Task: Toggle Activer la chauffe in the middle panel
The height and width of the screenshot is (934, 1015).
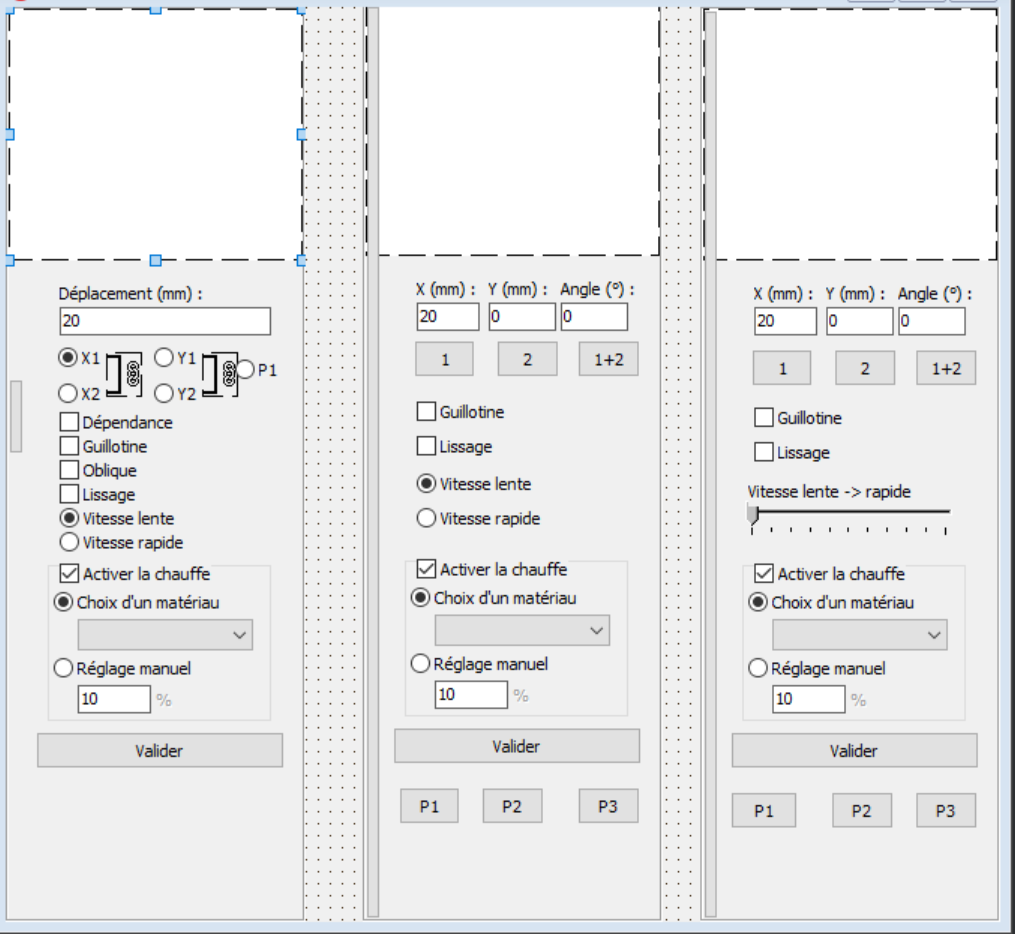Action: (x=427, y=570)
